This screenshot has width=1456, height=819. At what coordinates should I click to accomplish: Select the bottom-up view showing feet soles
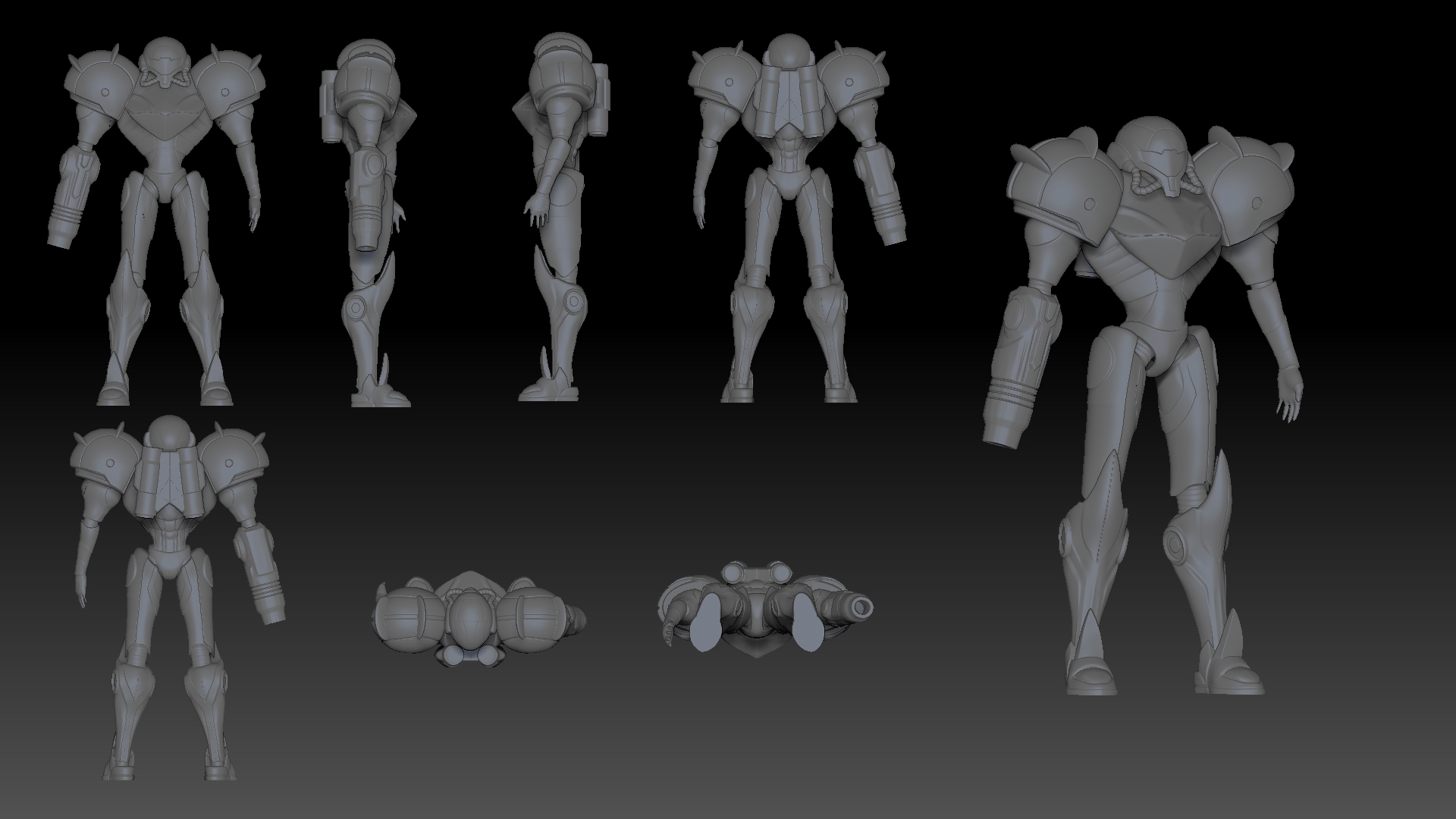point(766,609)
